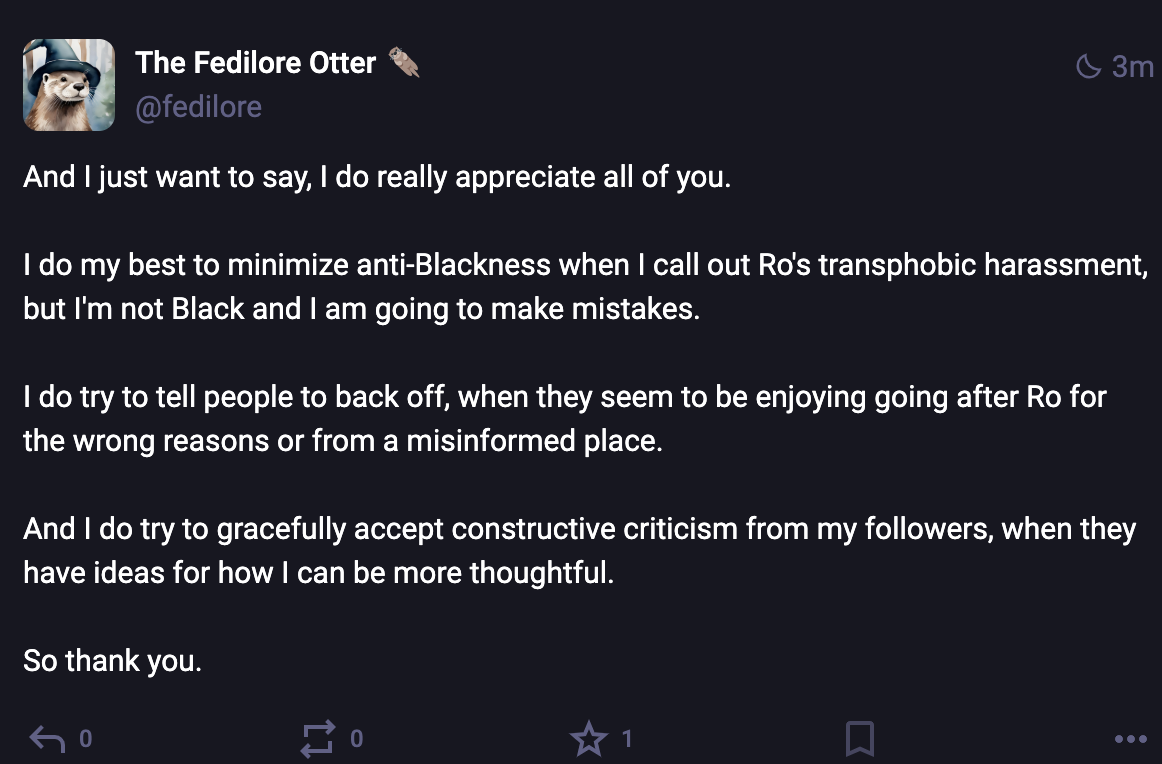Bookmark this post
This screenshot has height=764, width=1162.
[x=859, y=739]
